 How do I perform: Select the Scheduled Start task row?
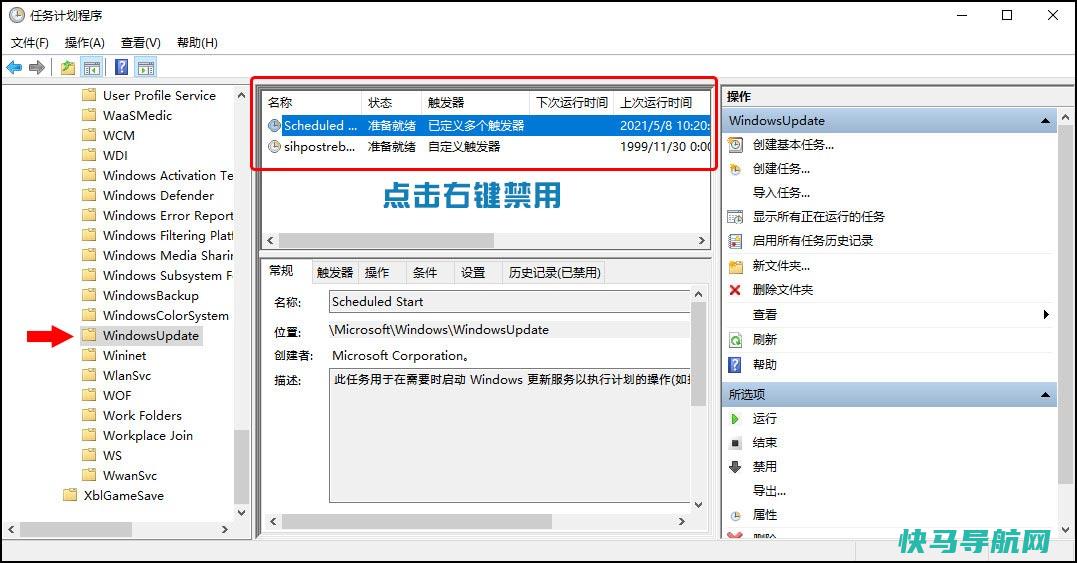[x=487, y=126]
